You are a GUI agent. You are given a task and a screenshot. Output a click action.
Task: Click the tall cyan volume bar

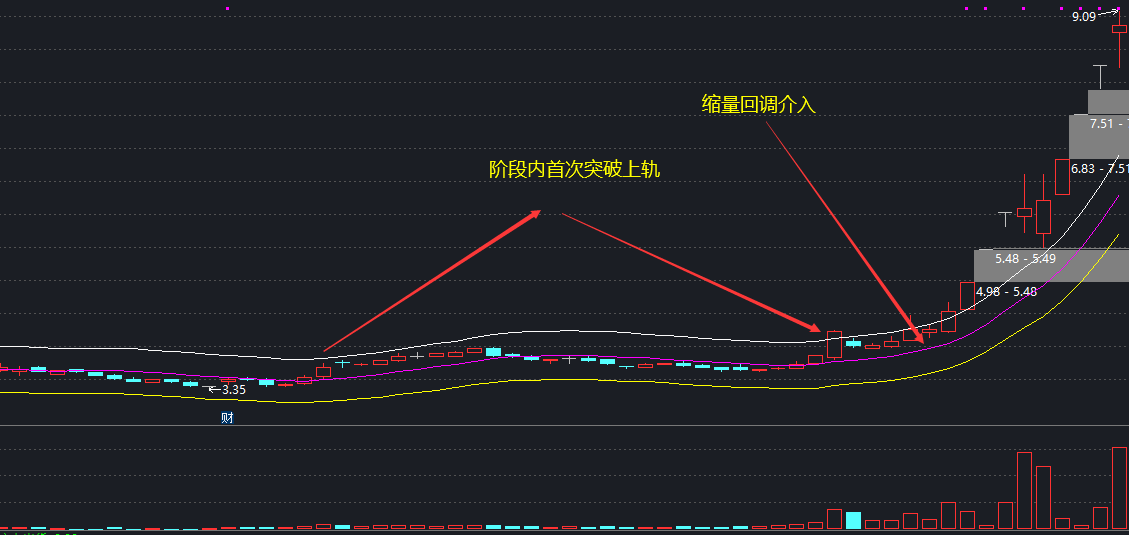pos(853,521)
